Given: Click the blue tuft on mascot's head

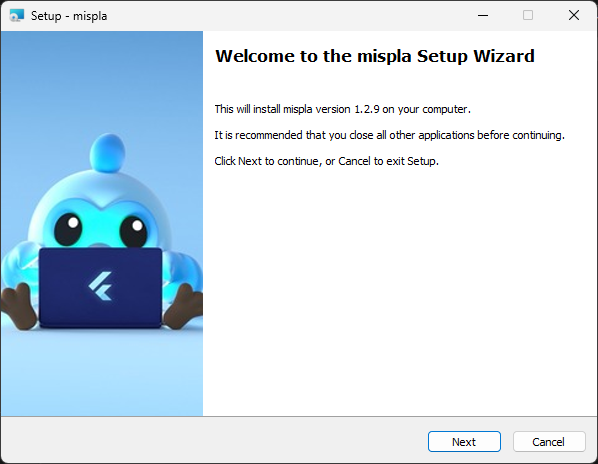Looking at the screenshot, I should pyautogui.click(x=108, y=153).
